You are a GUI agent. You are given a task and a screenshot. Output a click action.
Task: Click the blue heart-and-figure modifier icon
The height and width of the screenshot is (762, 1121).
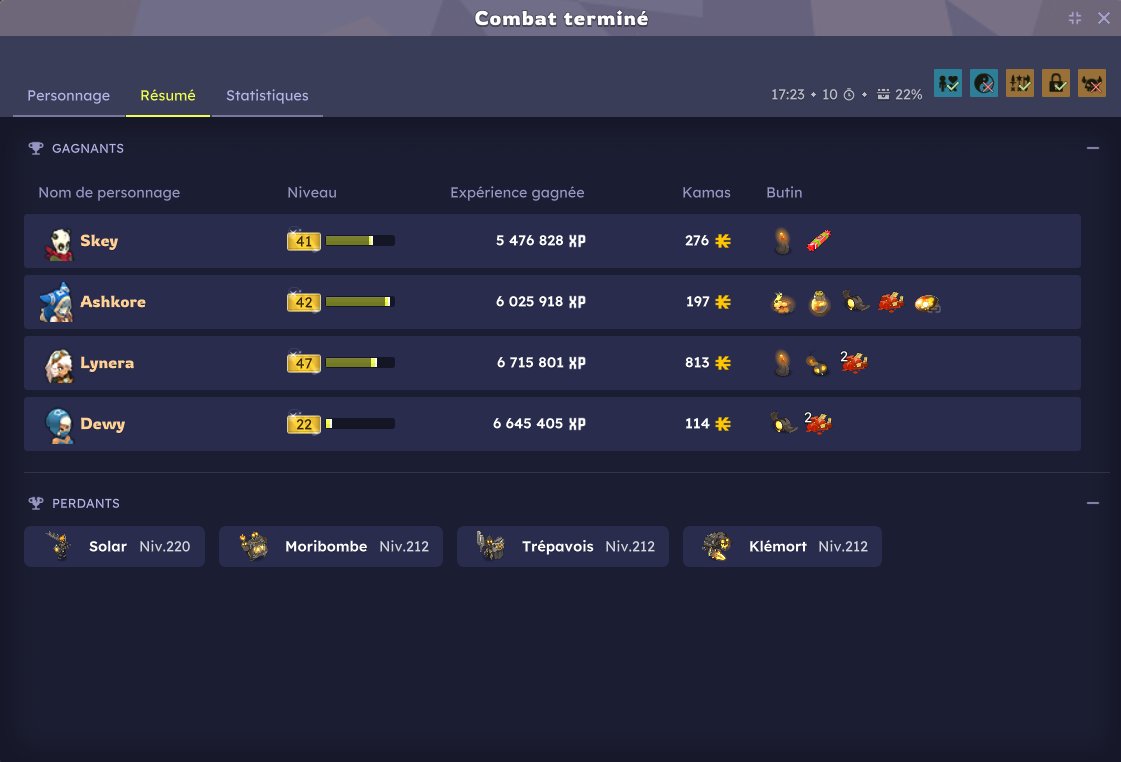pyautogui.click(x=948, y=83)
